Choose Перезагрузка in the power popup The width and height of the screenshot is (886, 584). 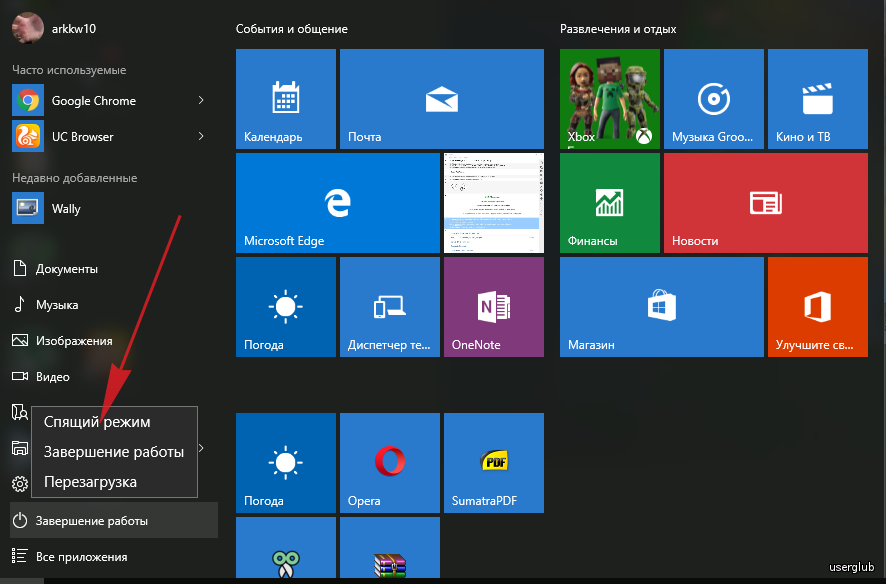[x=114, y=482]
